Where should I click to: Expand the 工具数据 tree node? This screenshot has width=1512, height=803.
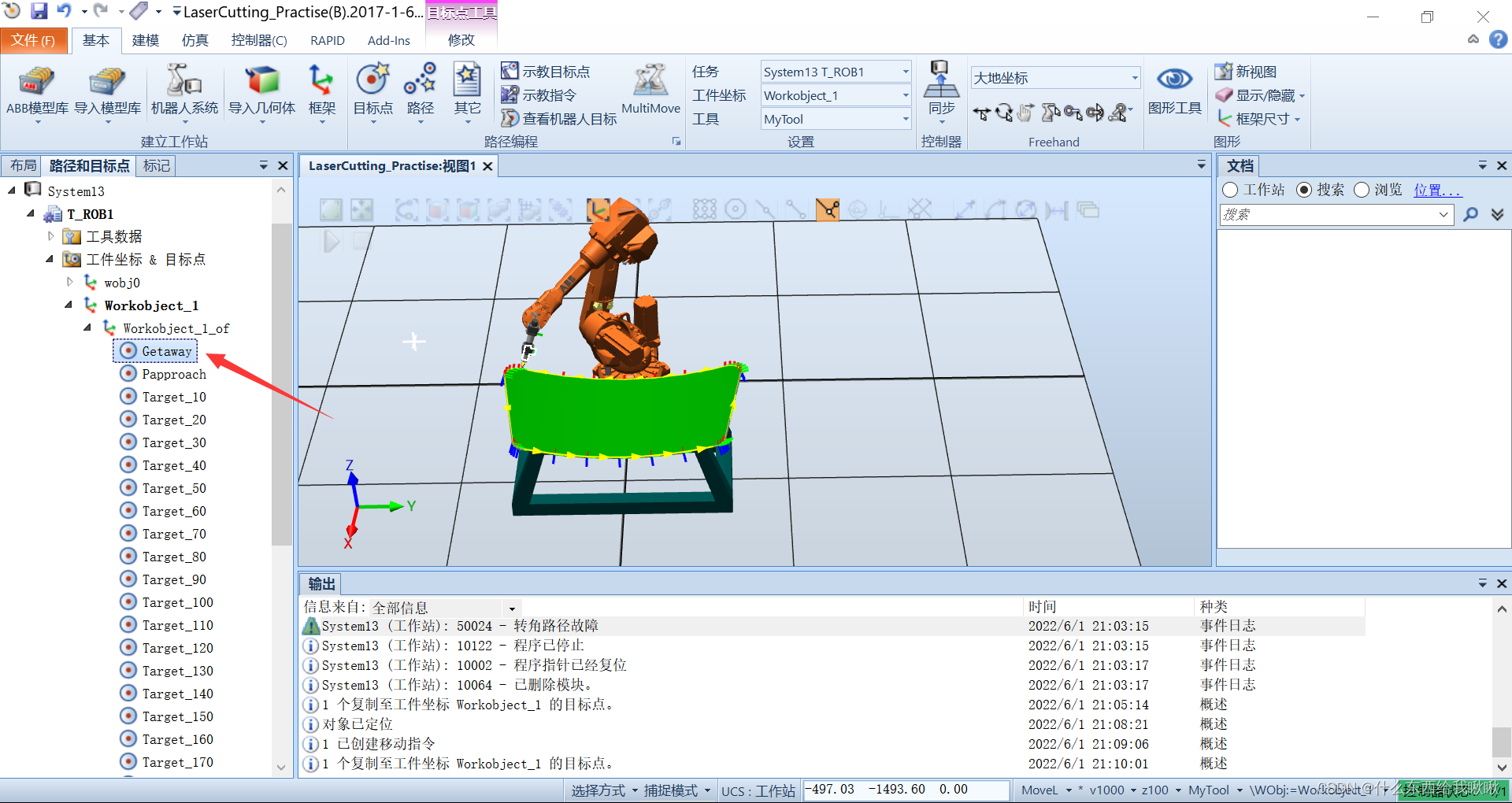tap(51, 236)
